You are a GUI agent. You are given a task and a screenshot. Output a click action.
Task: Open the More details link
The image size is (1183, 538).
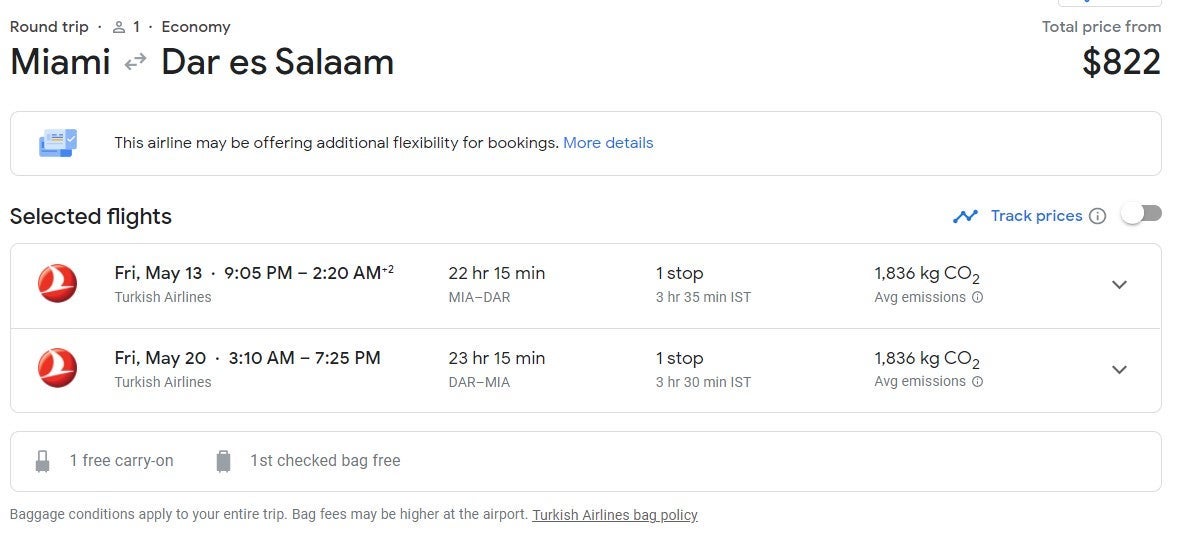608,143
